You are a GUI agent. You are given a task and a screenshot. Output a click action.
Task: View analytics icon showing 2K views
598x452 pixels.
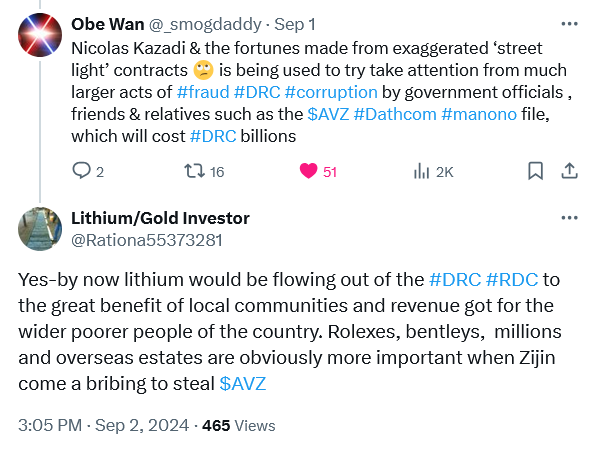click(421, 171)
